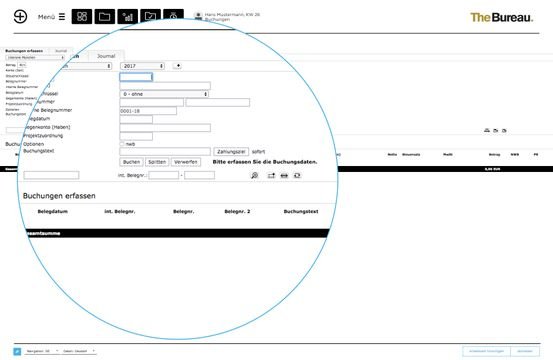Click the interne Belegnummer field showing 0001-18

148,111
